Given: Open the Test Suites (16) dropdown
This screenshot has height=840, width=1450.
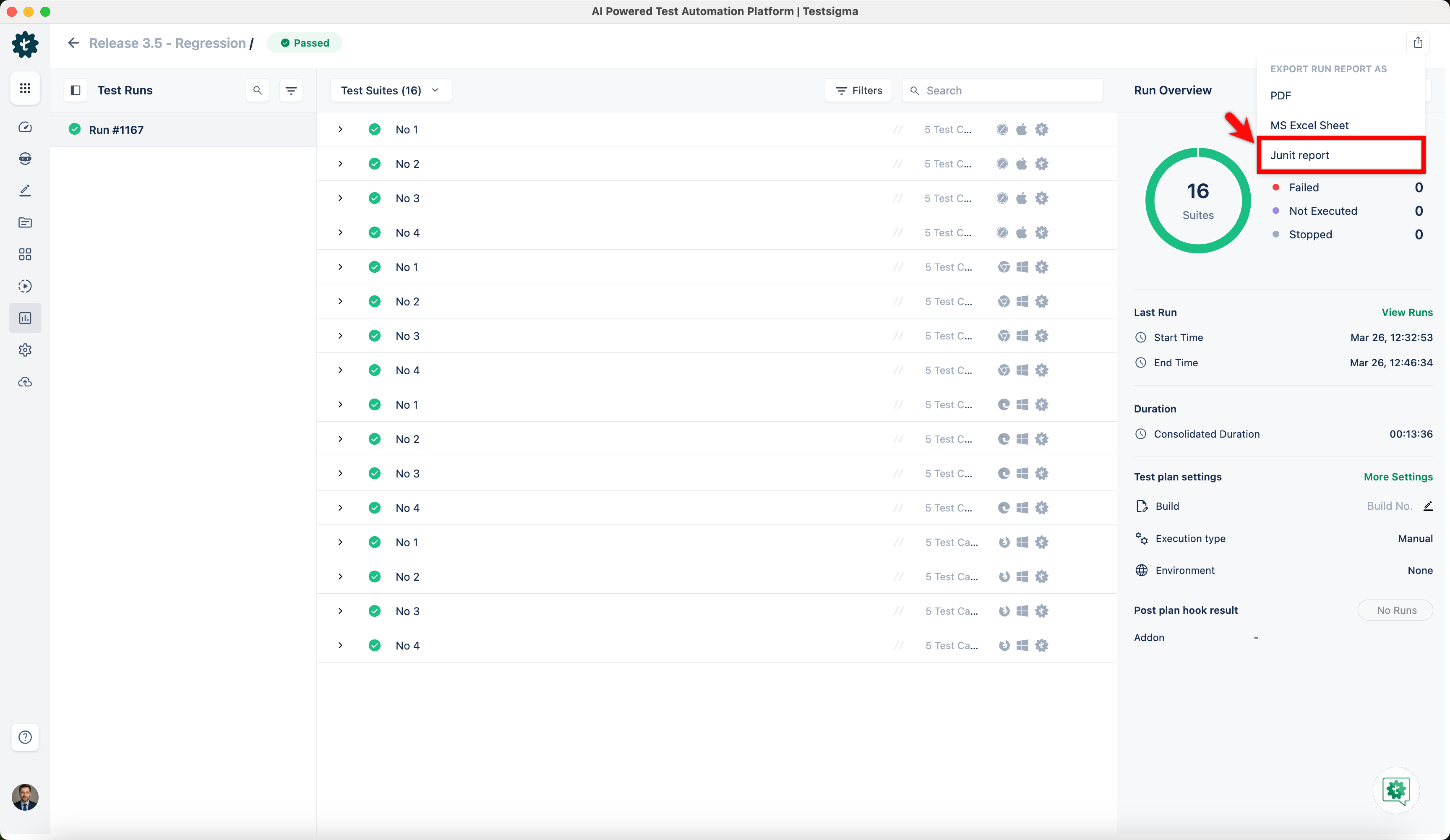Looking at the screenshot, I should click(390, 90).
